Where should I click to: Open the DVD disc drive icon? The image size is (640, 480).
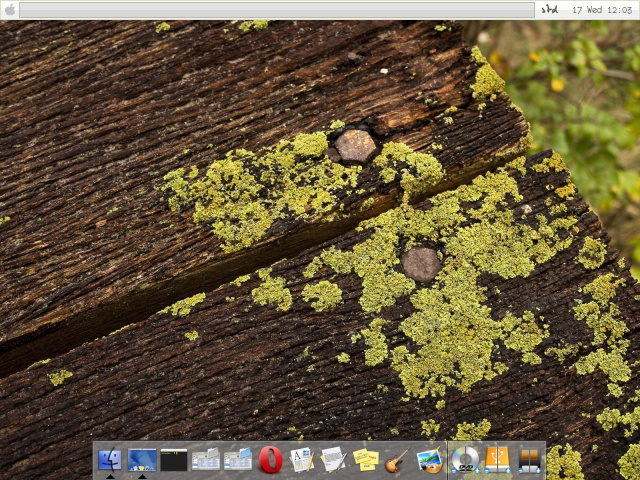pos(465,459)
